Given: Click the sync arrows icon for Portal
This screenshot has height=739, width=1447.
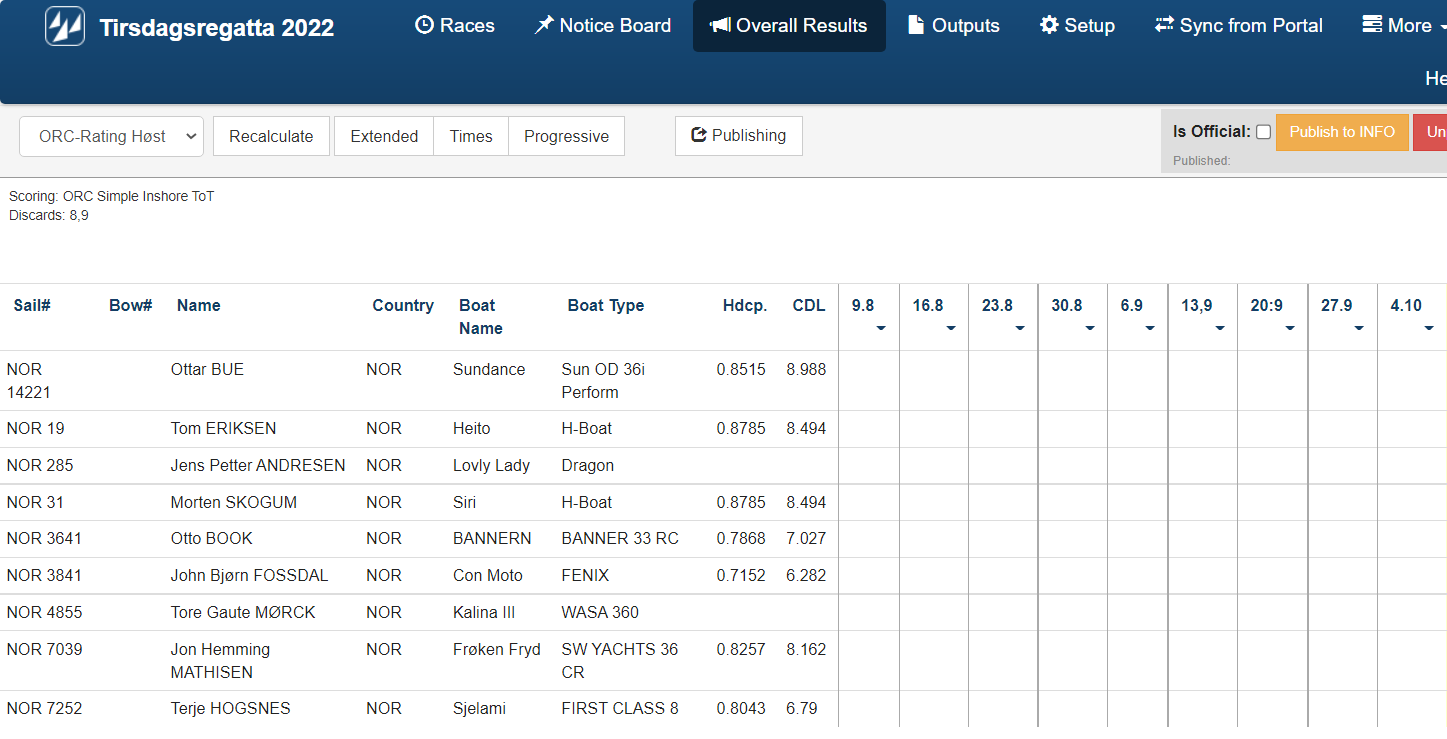Looking at the screenshot, I should [1164, 26].
